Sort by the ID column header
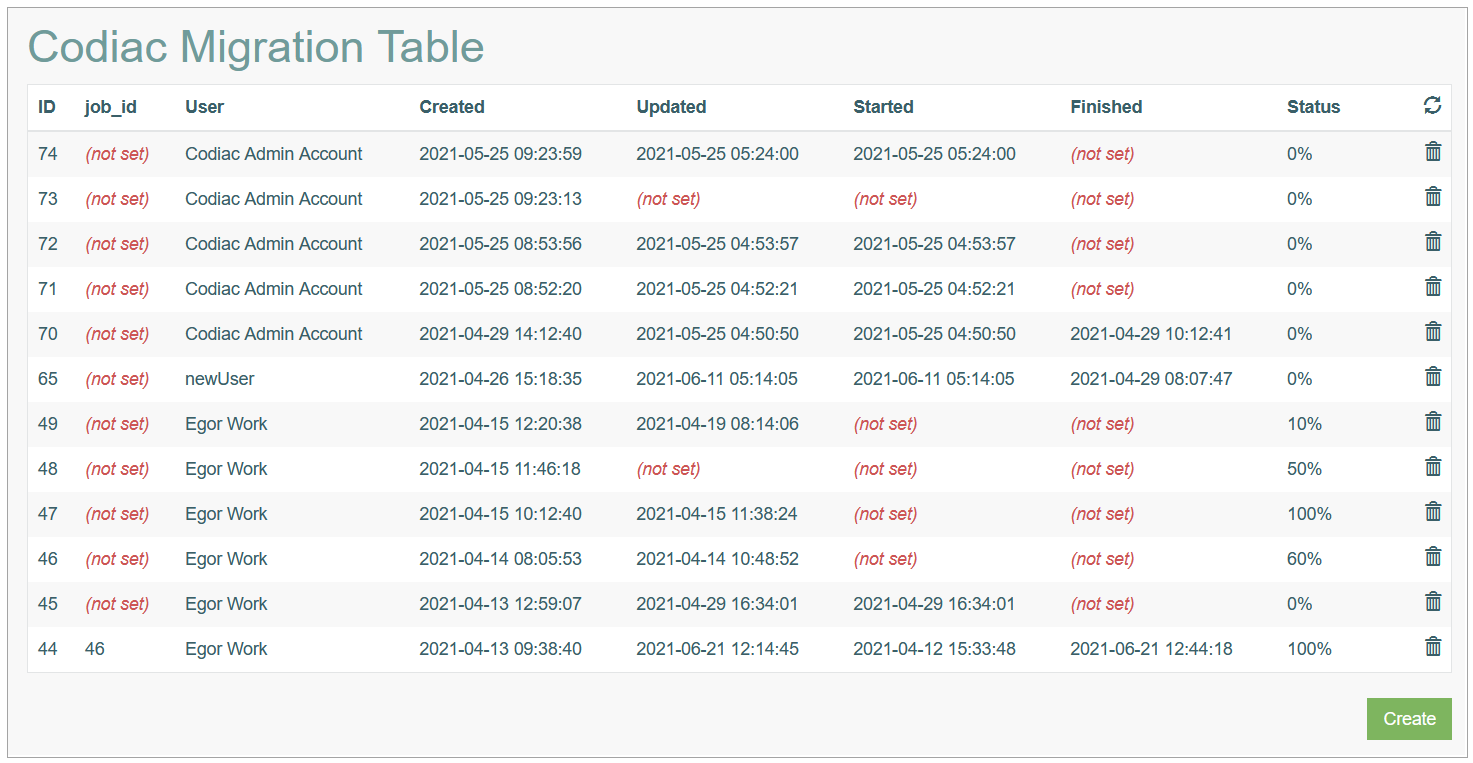Viewport: 1473px width, 763px height. 47,107
